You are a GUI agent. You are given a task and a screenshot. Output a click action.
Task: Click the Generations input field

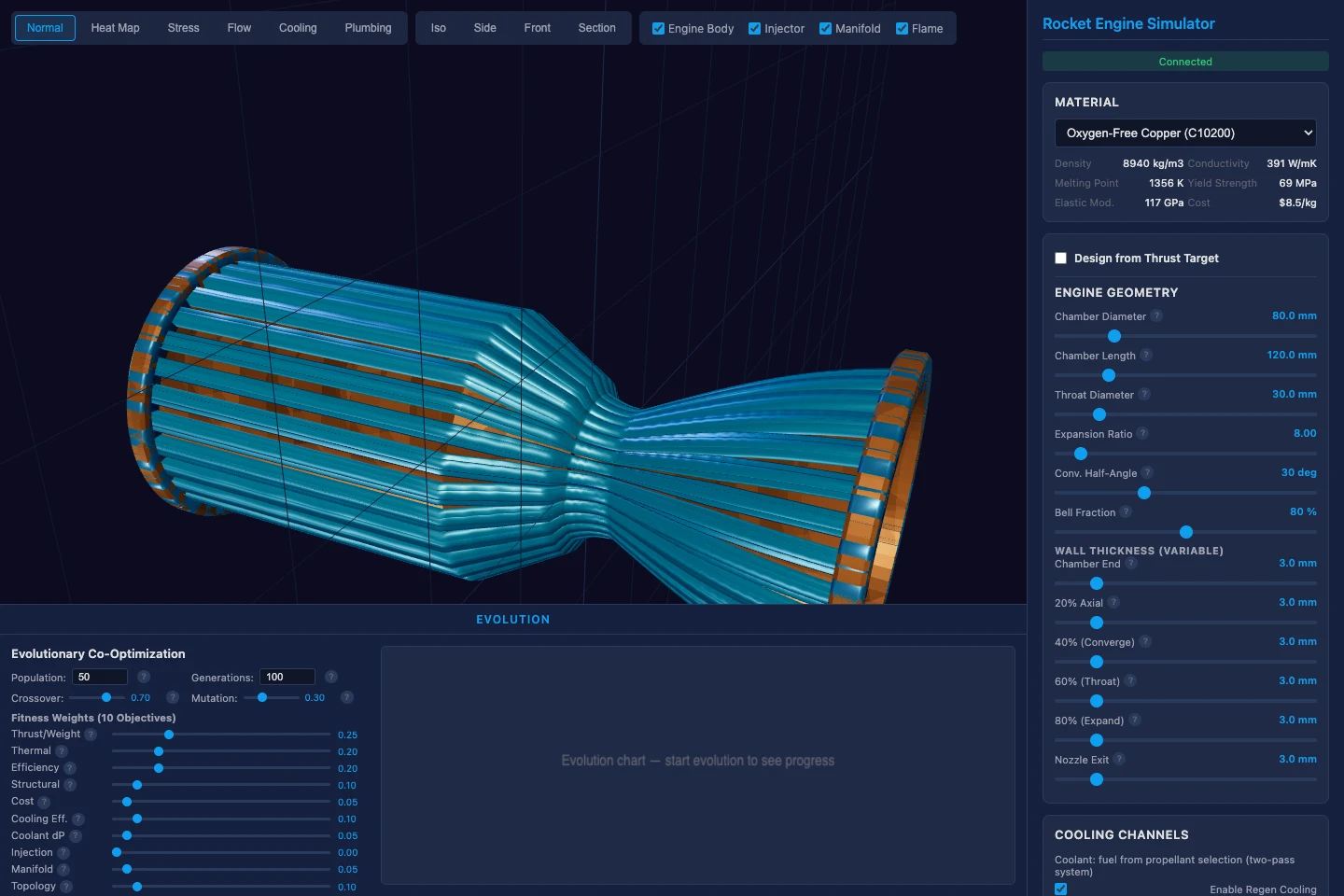pos(287,677)
